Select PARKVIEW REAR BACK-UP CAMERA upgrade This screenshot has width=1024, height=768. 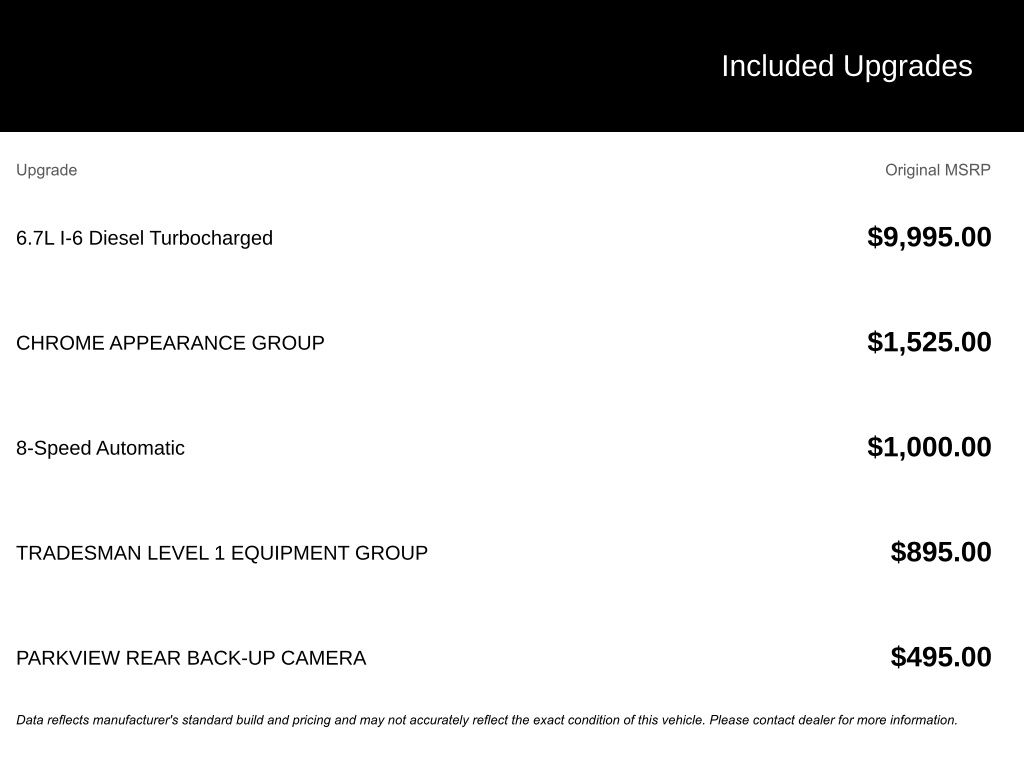pos(191,658)
